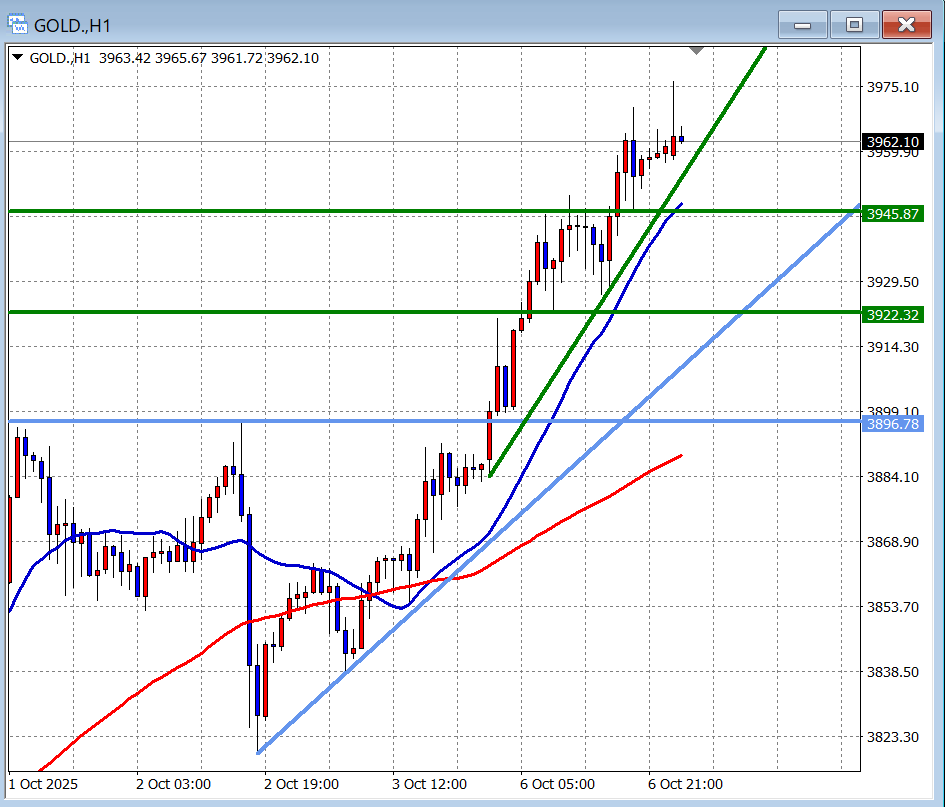Click the current price label 3962.10

(x=892, y=142)
